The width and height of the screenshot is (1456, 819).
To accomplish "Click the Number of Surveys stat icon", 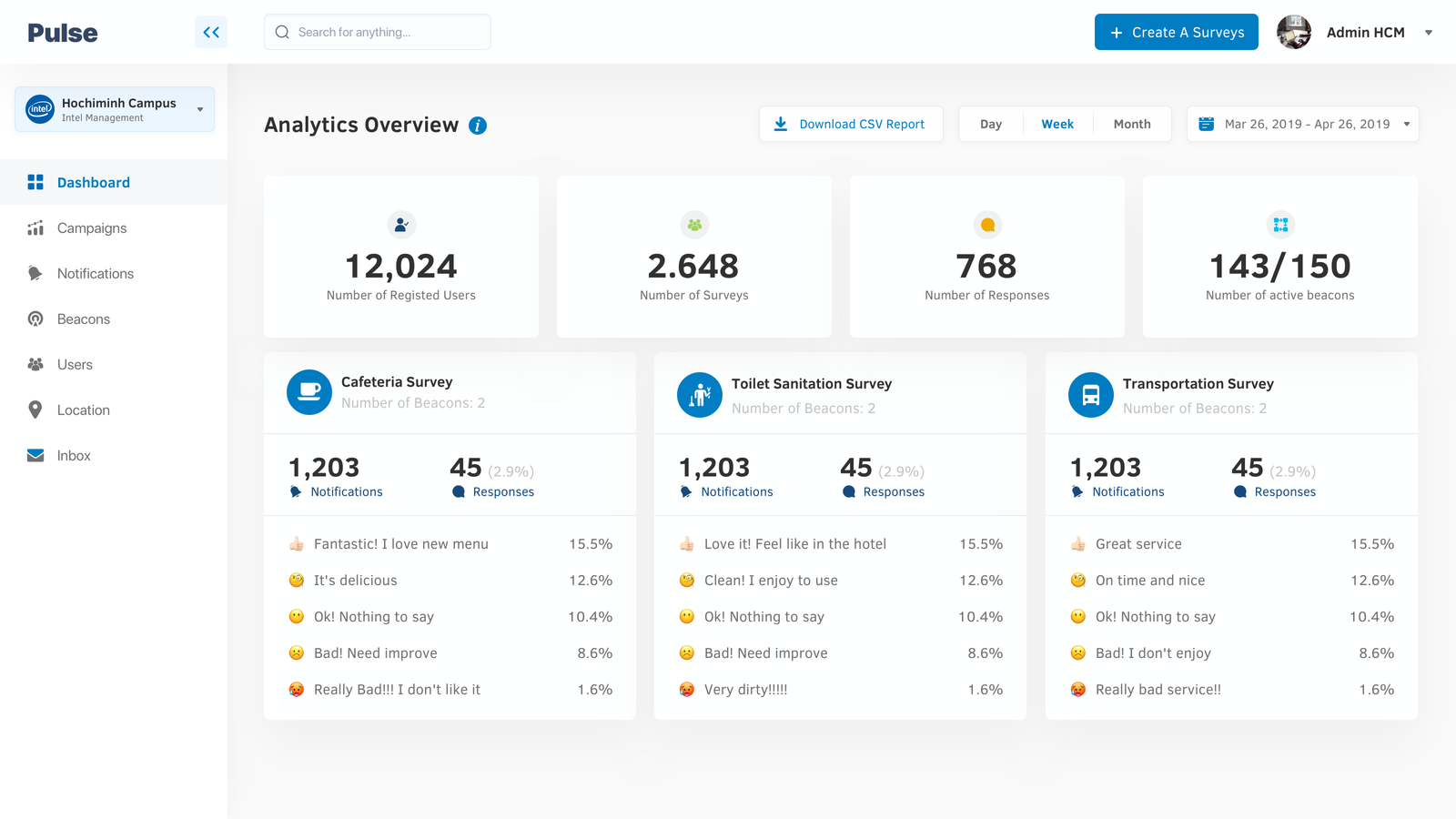I will [694, 225].
